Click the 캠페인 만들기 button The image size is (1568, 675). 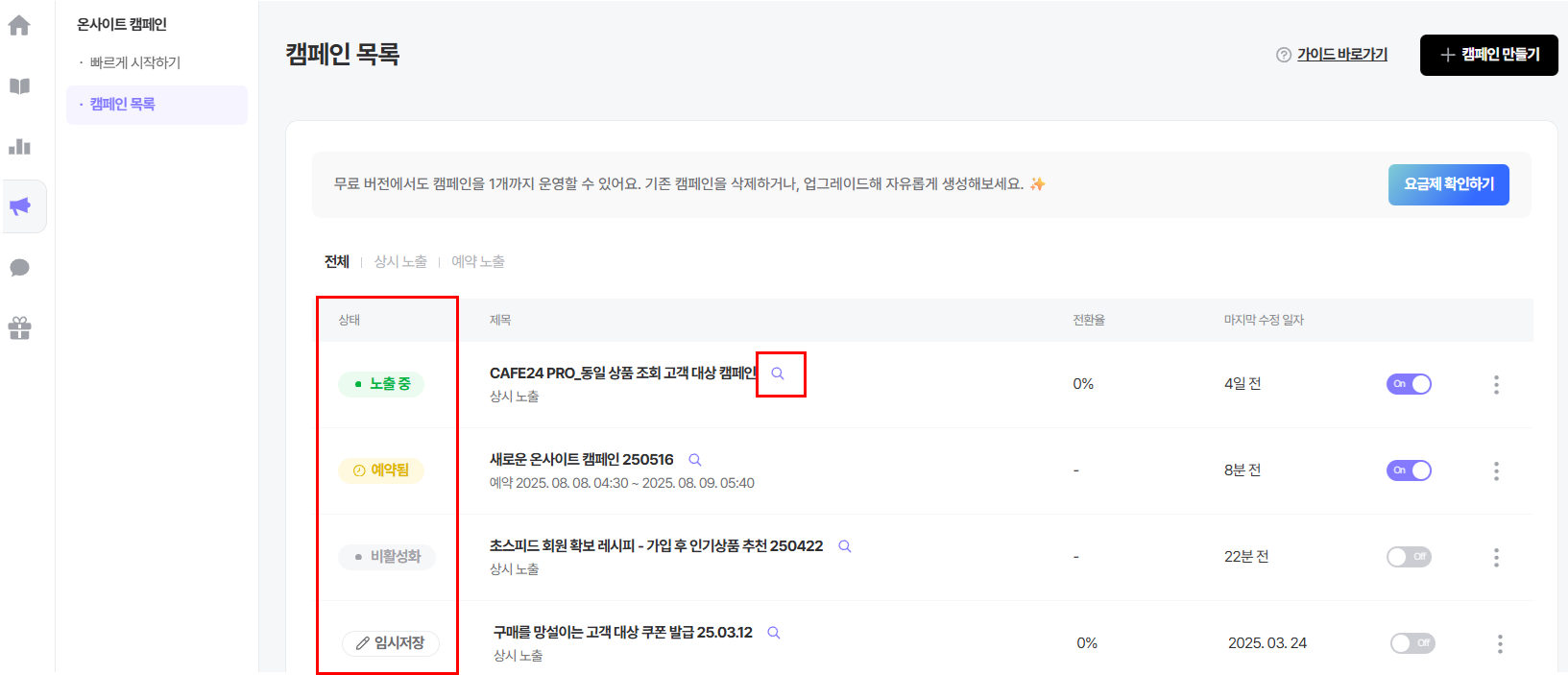click(1489, 55)
